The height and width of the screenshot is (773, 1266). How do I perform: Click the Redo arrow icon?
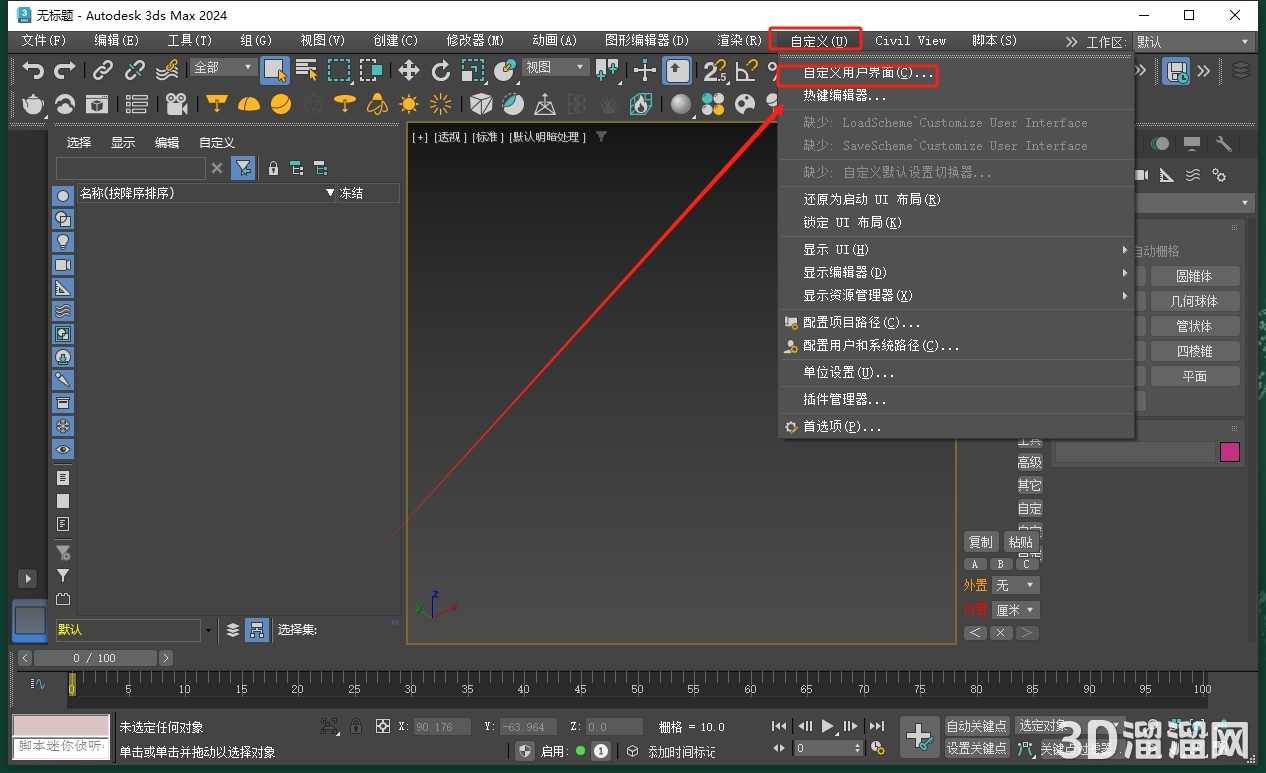coord(65,70)
